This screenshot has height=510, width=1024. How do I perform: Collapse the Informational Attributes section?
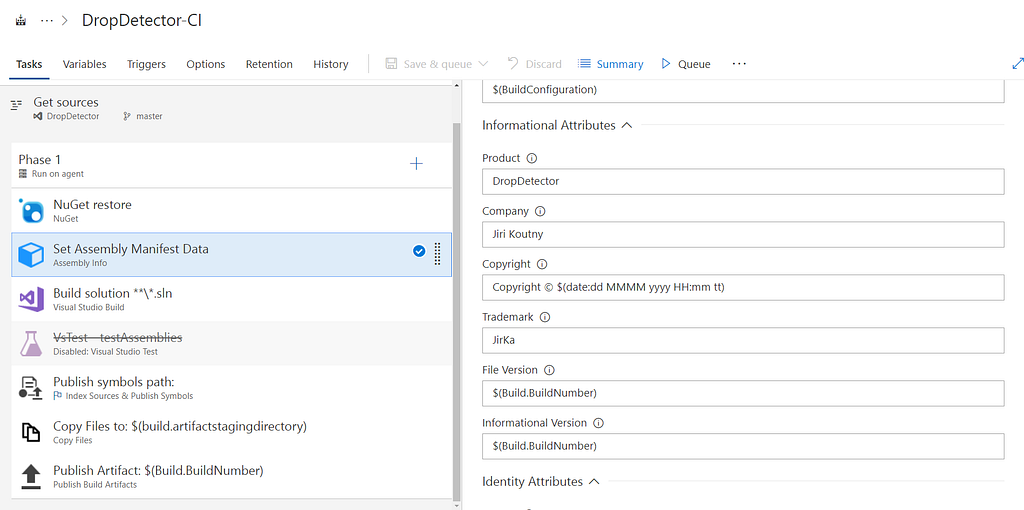(557, 125)
